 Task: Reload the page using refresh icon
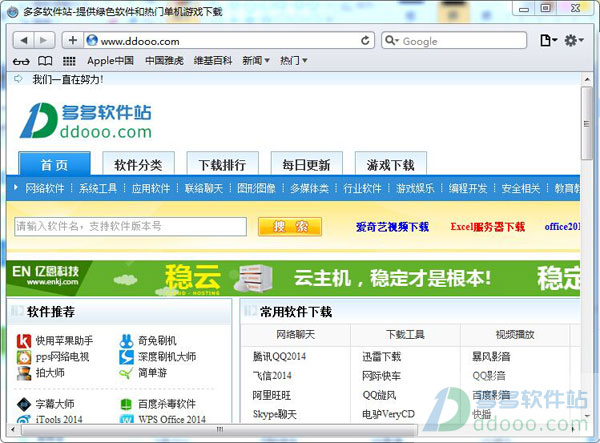(x=365, y=41)
